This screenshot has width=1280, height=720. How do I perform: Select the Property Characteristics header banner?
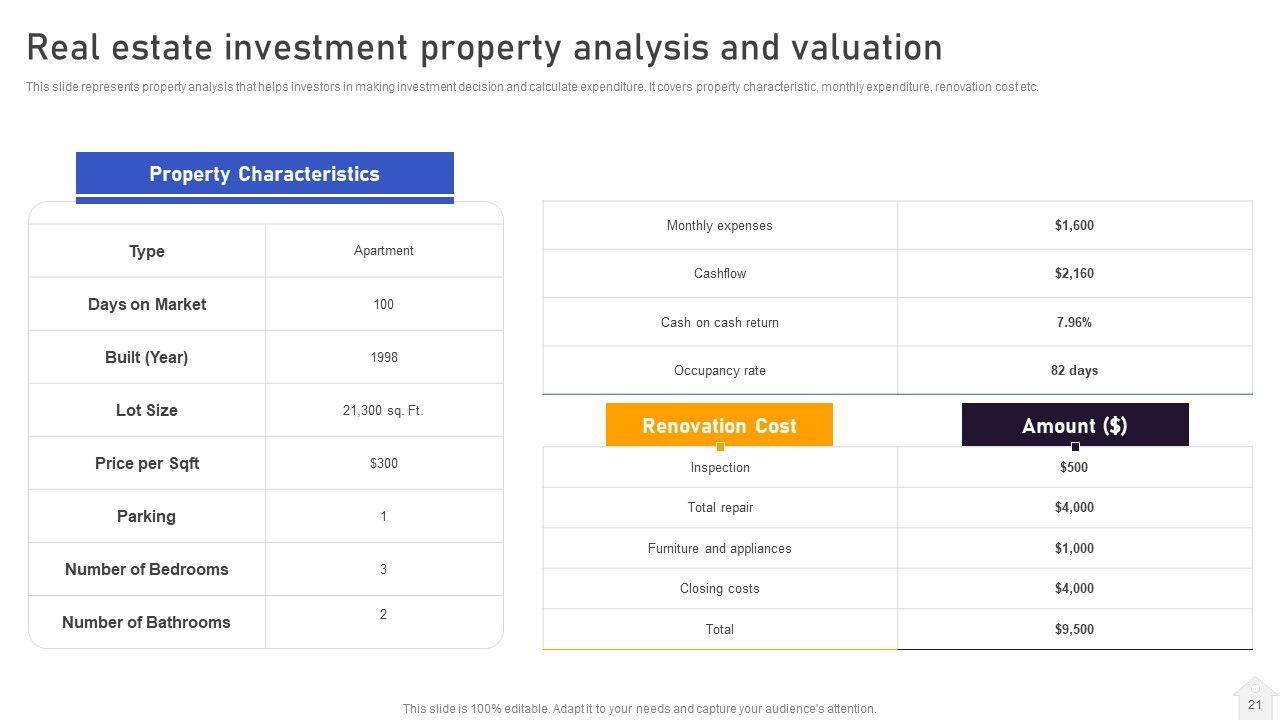[265, 174]
